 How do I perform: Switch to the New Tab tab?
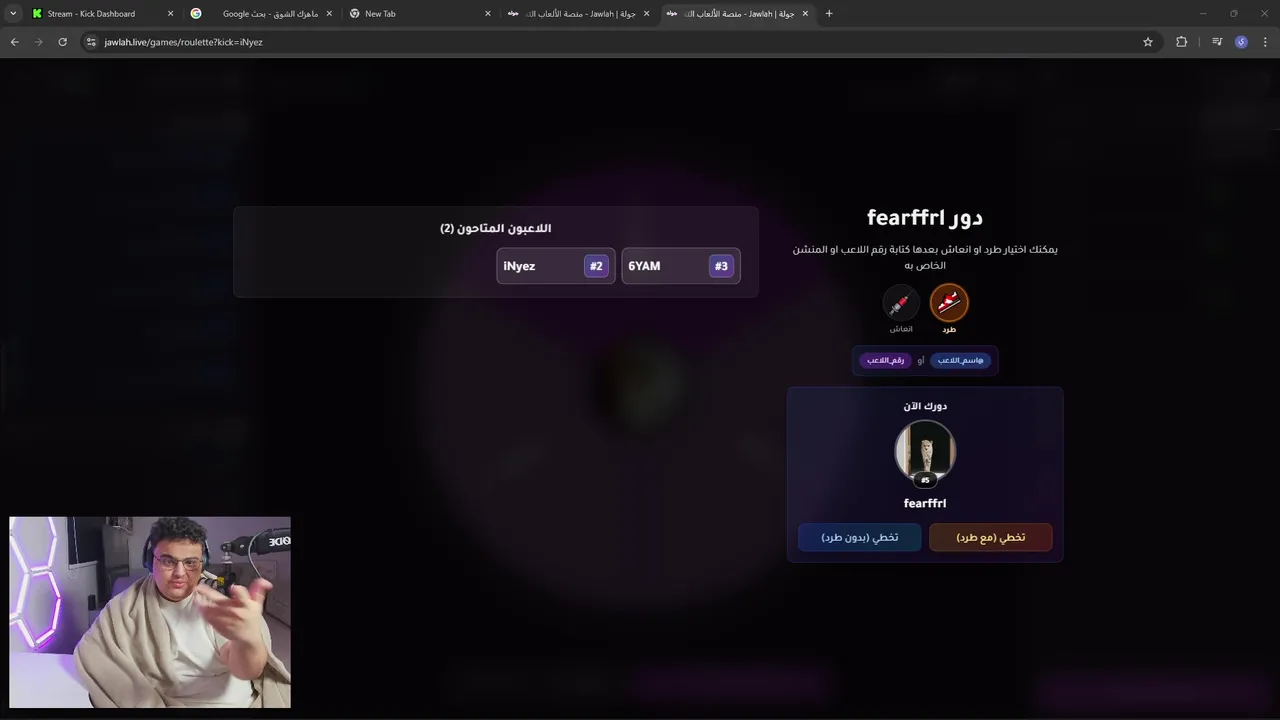[419, 14]
